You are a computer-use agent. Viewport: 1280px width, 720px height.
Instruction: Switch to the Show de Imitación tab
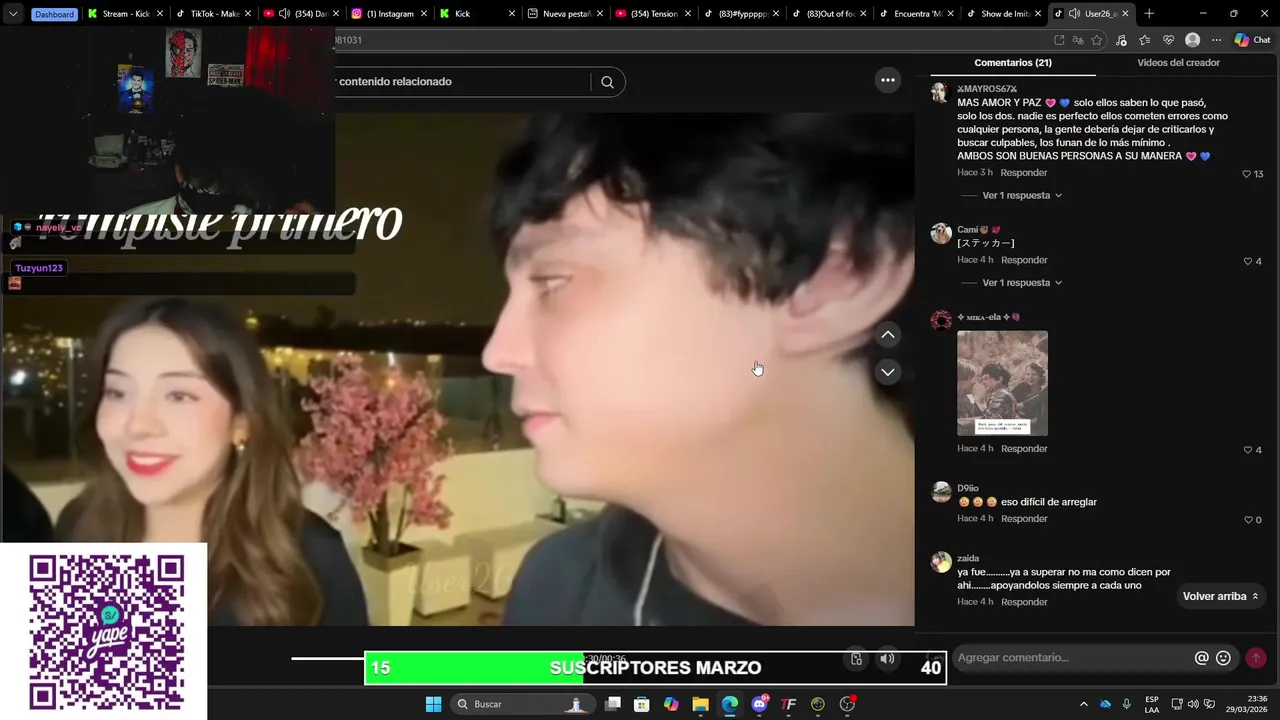[1005, 14]
